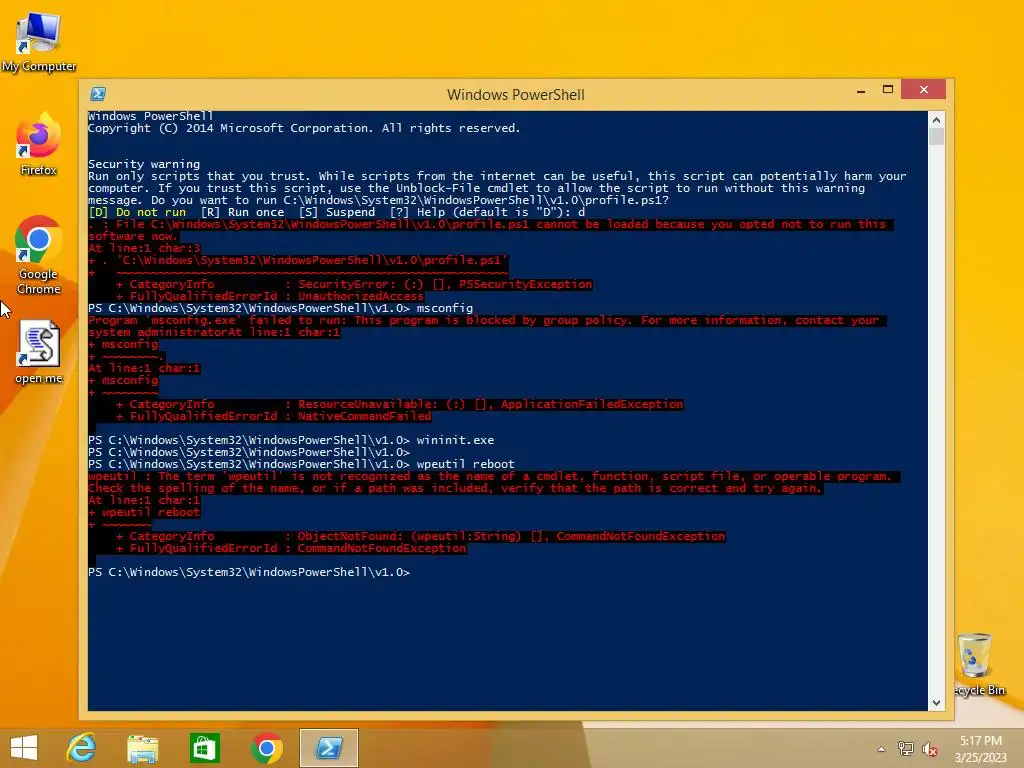Screen dimensions: 1024x768
Task: Click the 'PSSecurityException' CategoryInfo line
Action: [354, 284]
